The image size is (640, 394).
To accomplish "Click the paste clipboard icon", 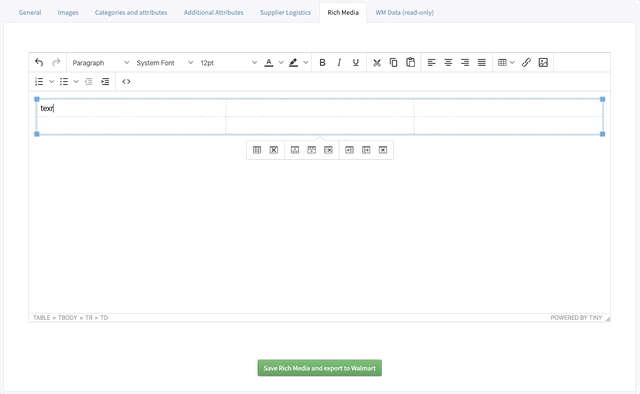I will point(410,62).
